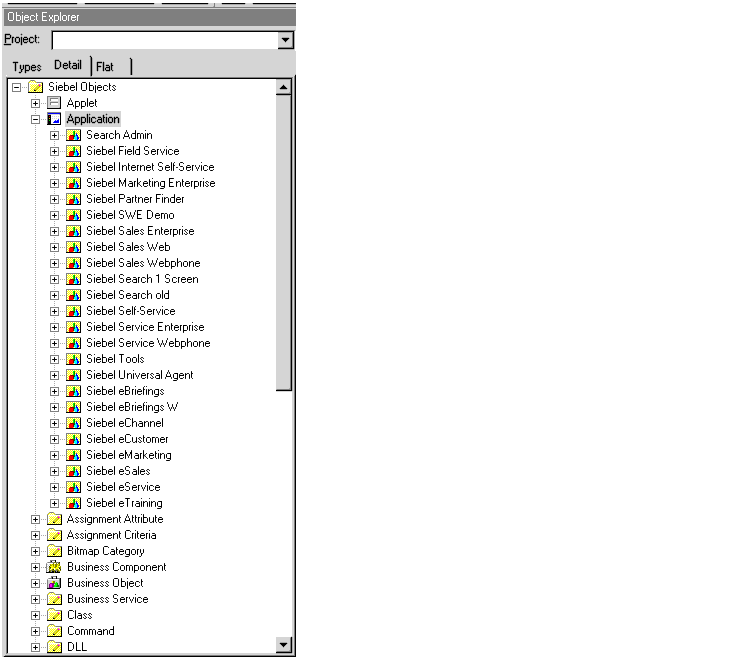Click the Siebel Sales Enterprise icon
This screenshot has height=657, width=750.
pyautogui.click(x=73, y=231)
